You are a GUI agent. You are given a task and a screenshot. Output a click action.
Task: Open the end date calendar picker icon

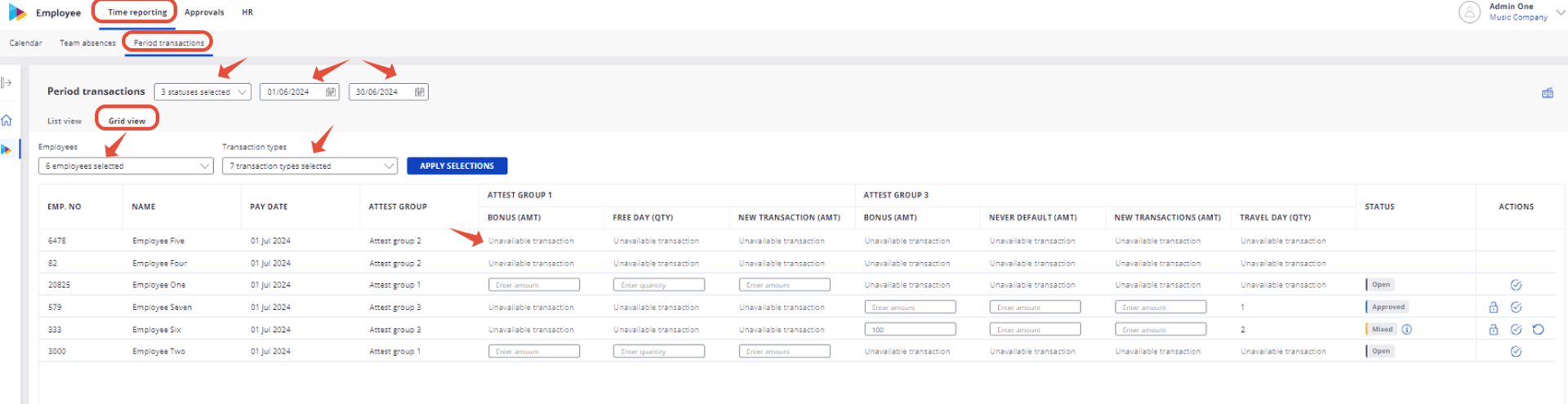pyautogui.click(x=420, y=92)
